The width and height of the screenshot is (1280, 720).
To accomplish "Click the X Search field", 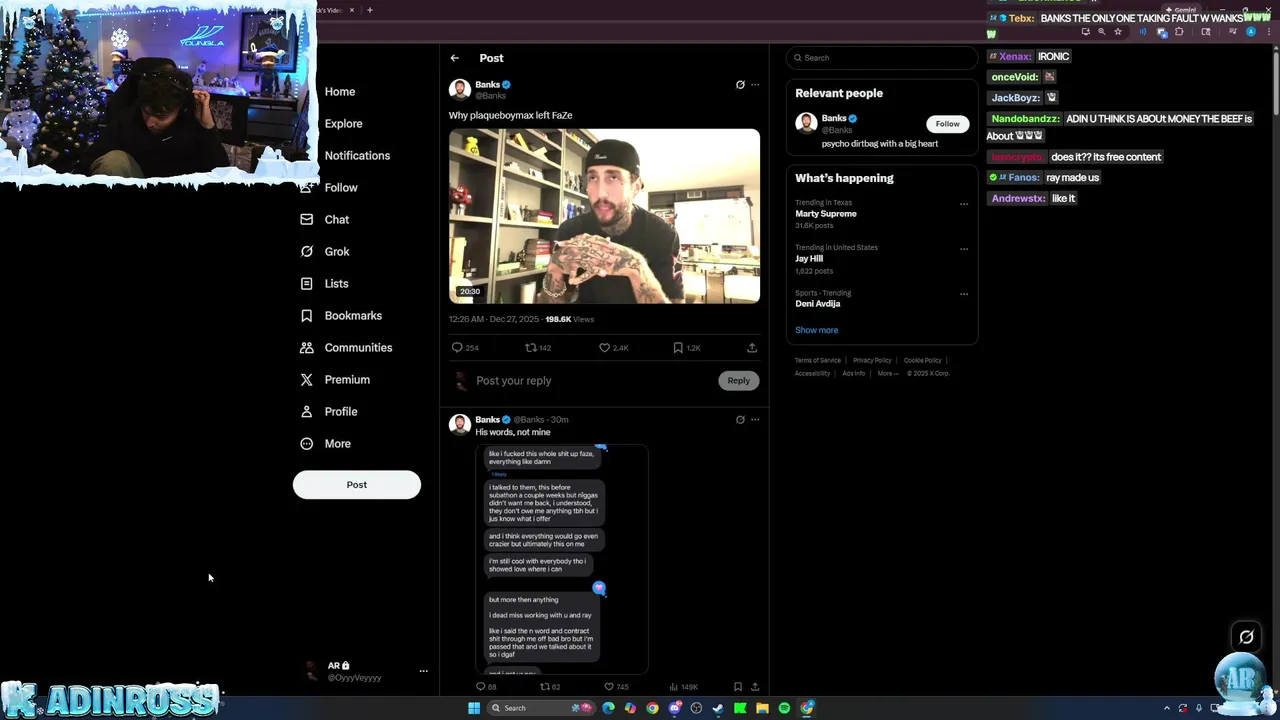I will (881, 58).
